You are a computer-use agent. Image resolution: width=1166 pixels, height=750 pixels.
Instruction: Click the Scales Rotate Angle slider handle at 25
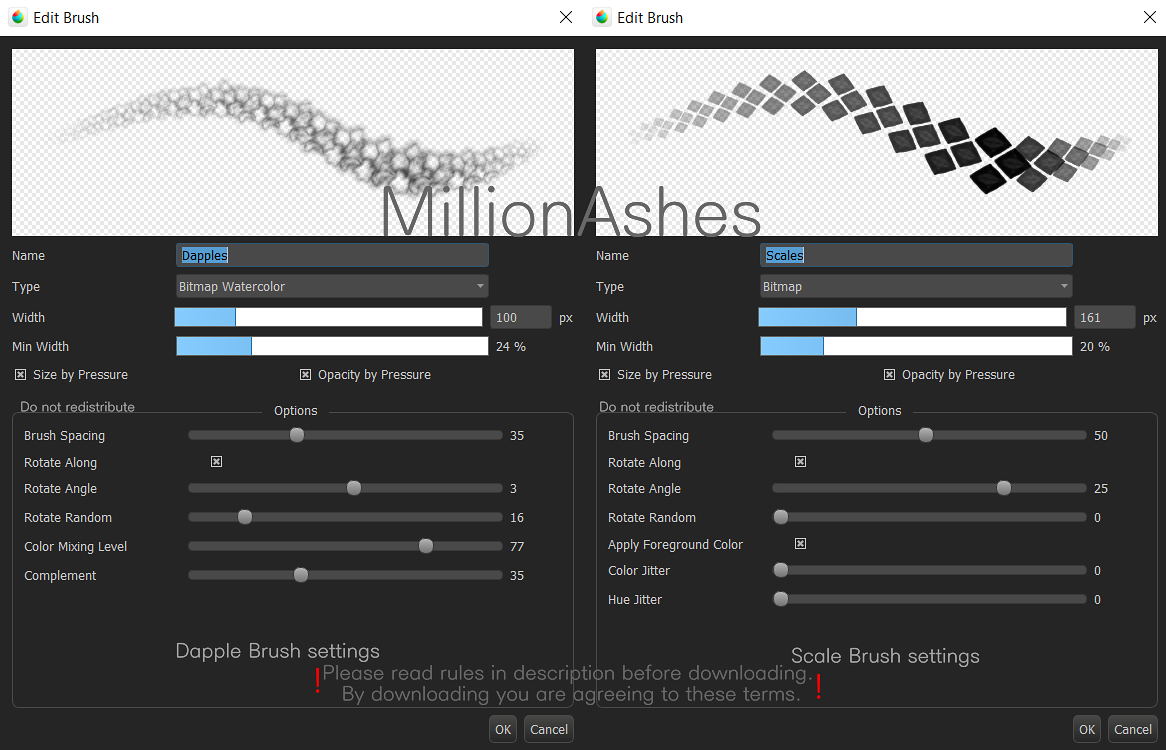coord(1004,488)
